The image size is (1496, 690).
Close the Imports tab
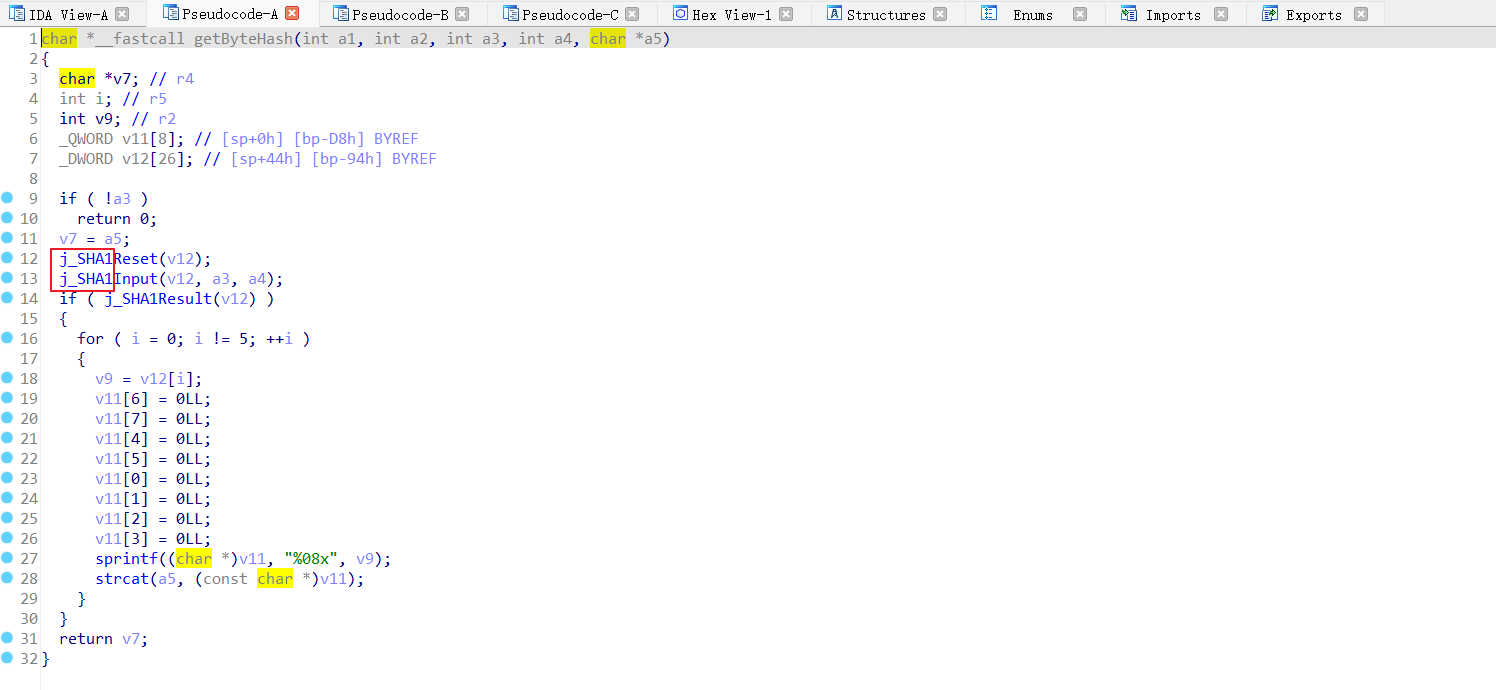click(1221, 14)
